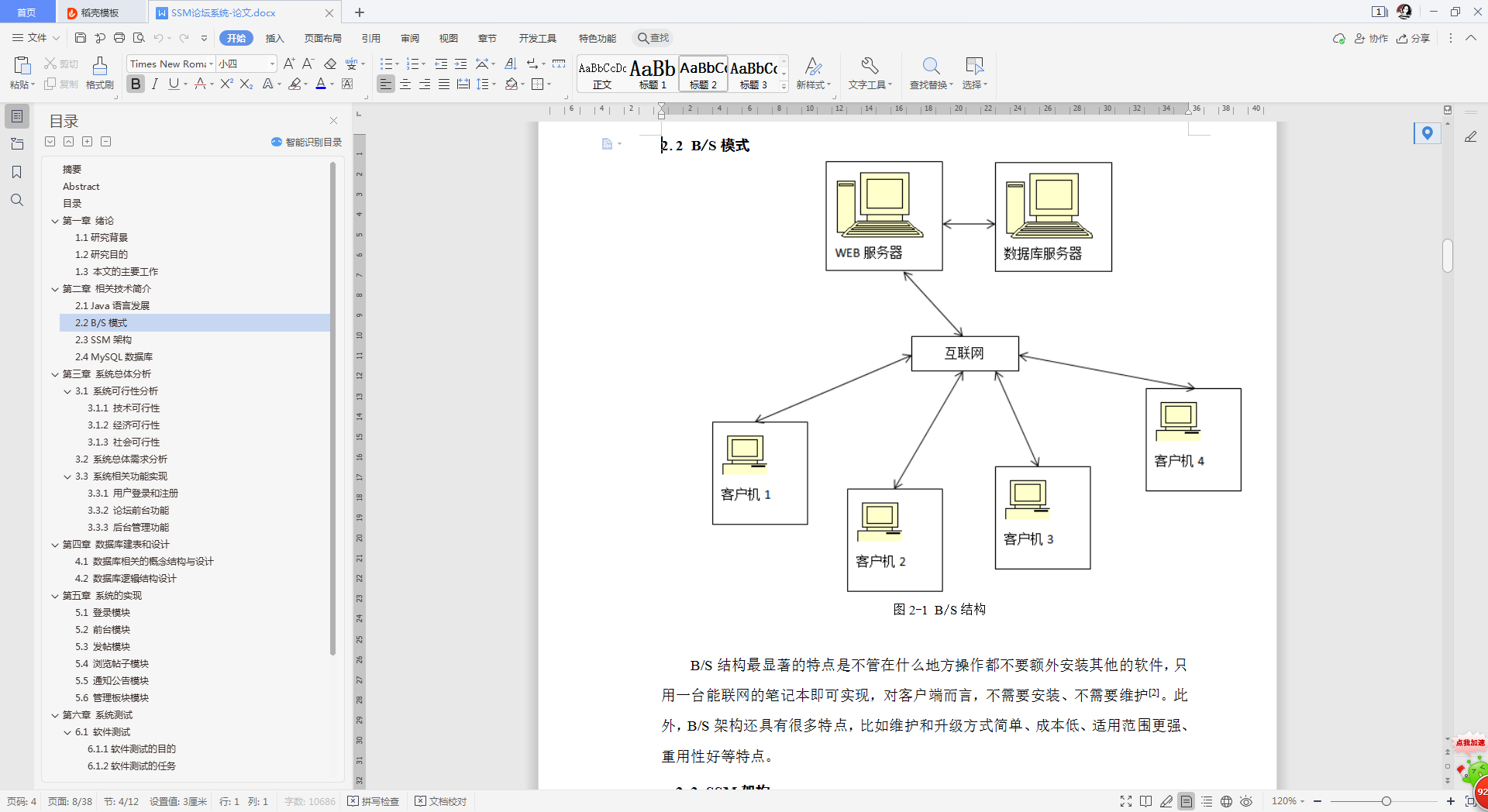Click the 查找替换 magnifier button
Viewport: 1488px width, 812px height.
point(931,74)
